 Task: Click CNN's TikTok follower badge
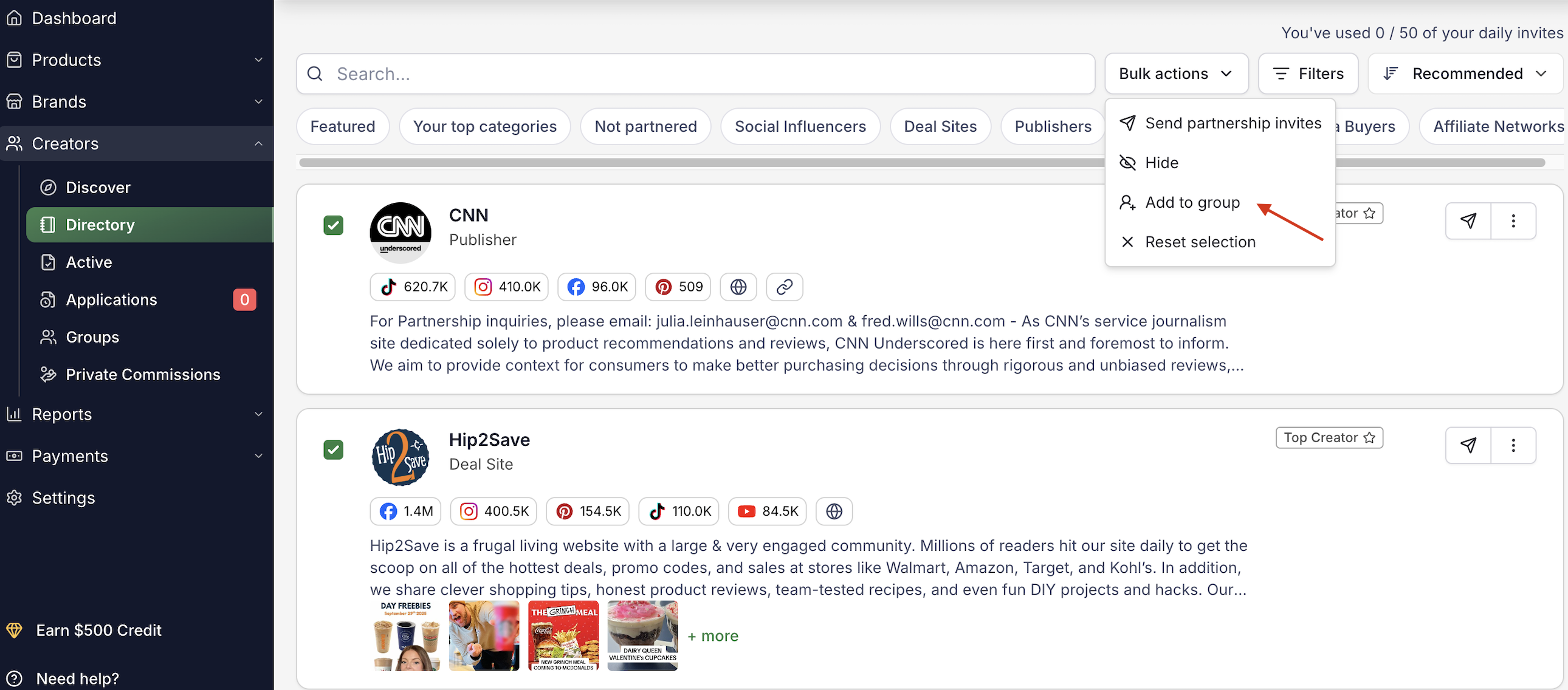[413, 287]
